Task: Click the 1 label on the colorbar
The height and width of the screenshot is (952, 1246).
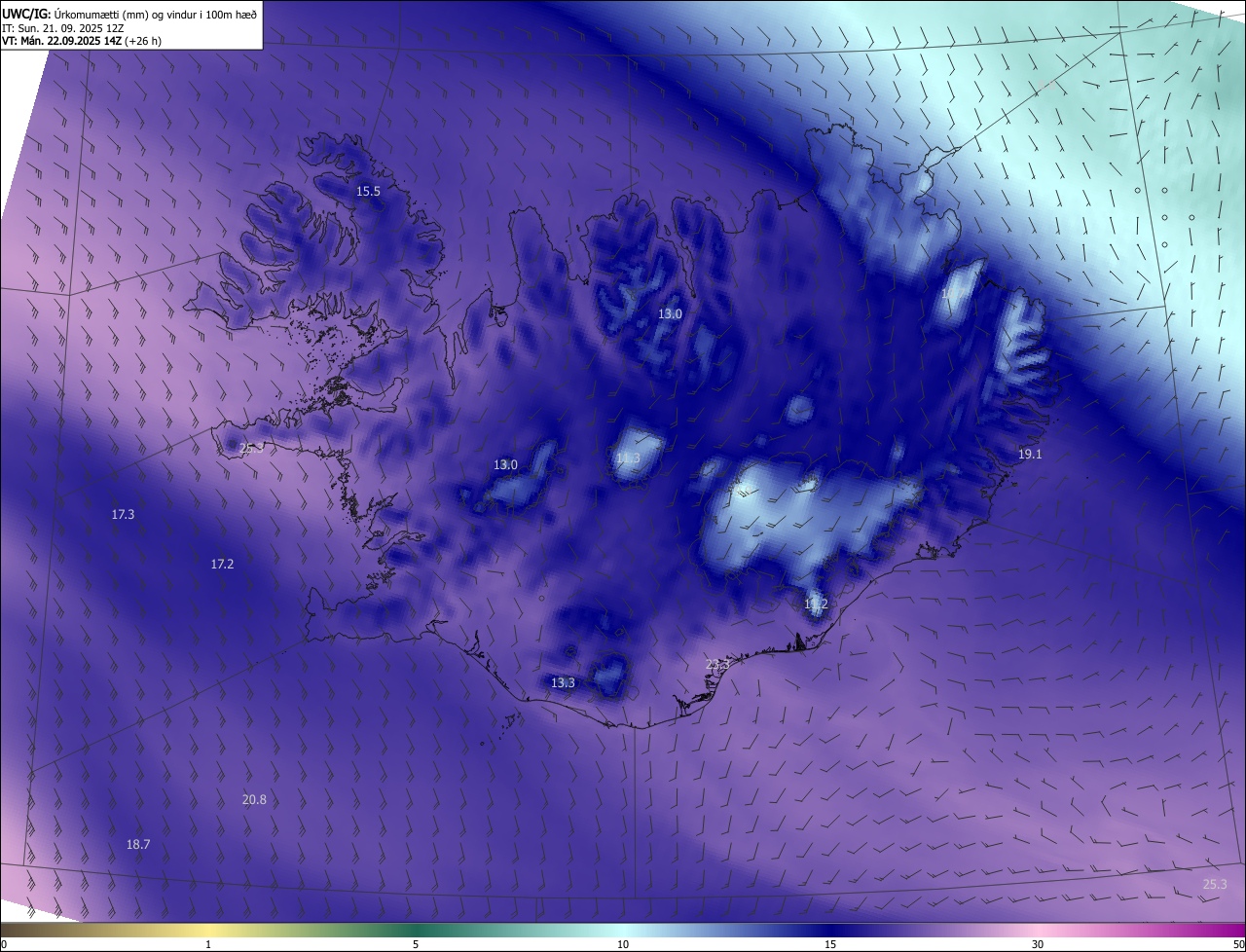Action: tap(208, 944)
